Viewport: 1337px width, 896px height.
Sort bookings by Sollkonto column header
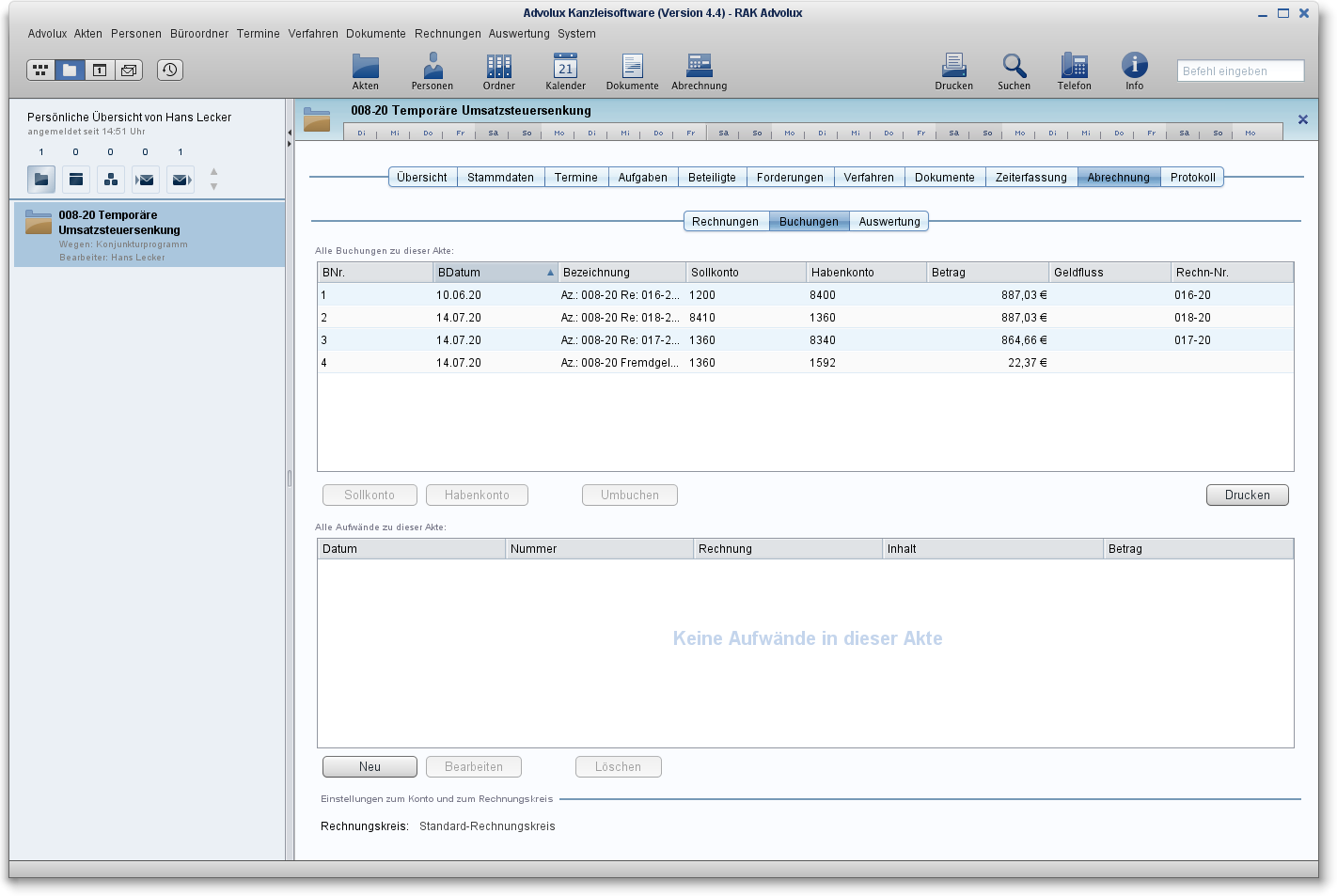(746, 273)
